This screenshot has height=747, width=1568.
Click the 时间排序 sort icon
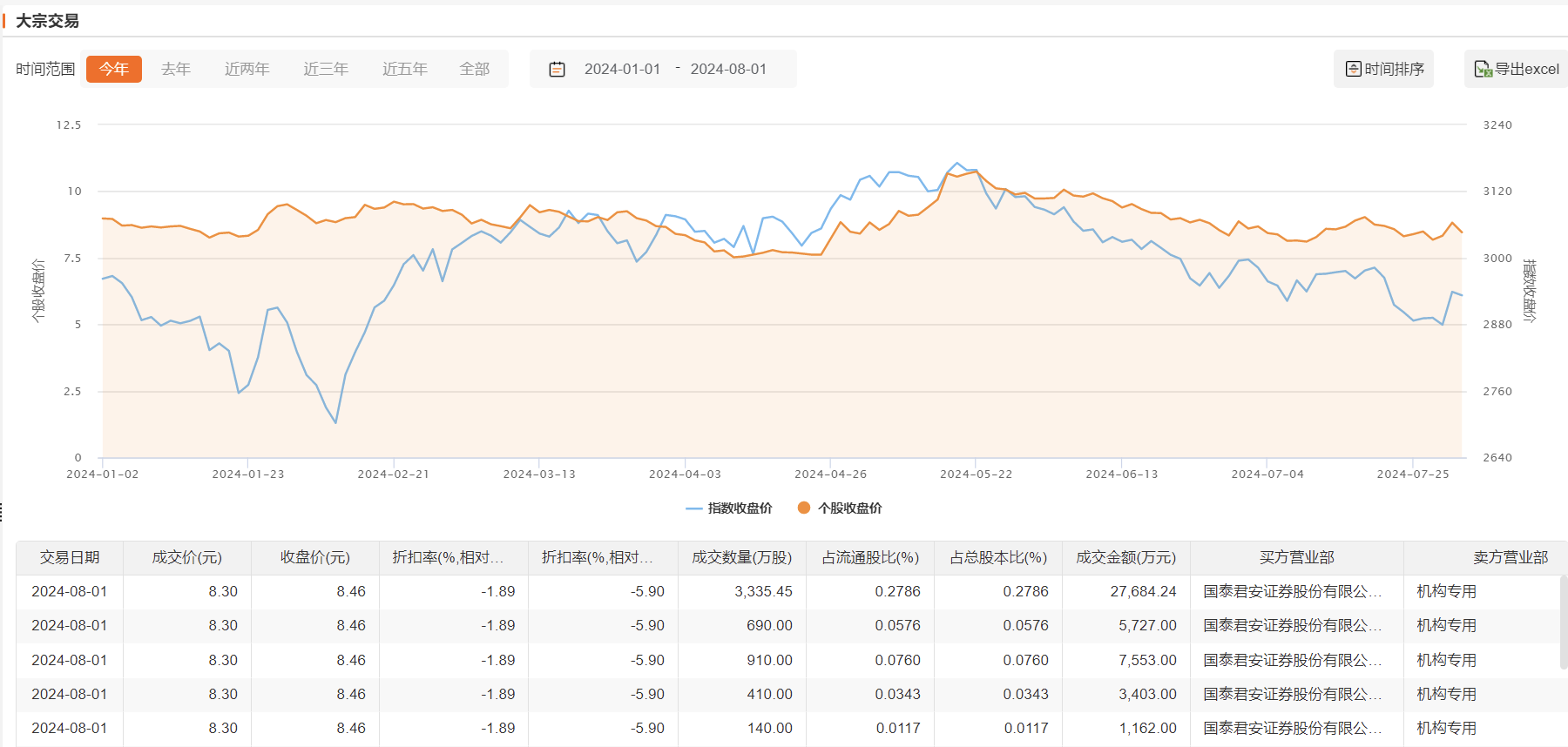coord(1353,69)
